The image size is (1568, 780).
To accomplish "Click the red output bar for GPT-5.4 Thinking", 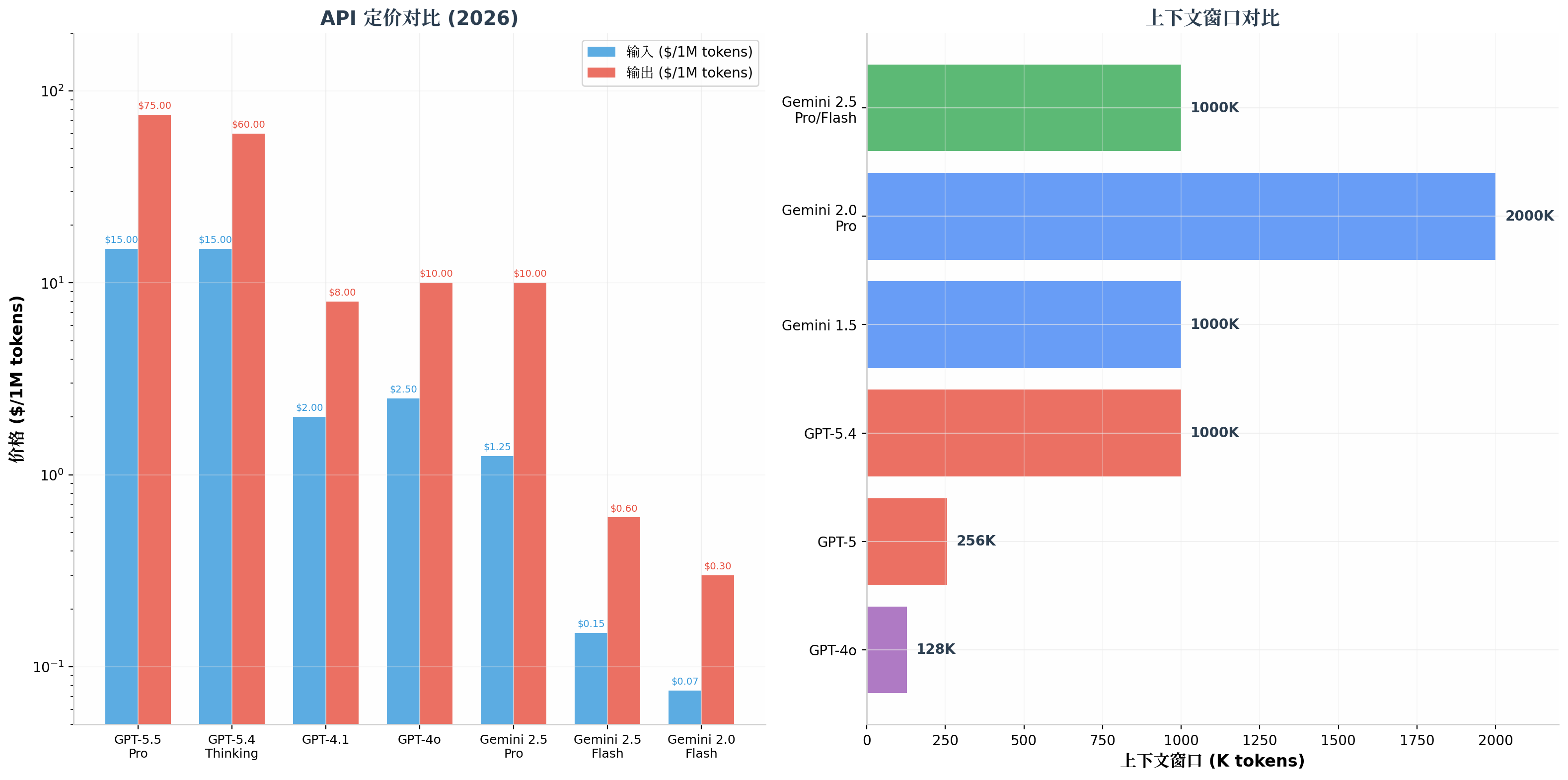I will [x=248, y=429].
